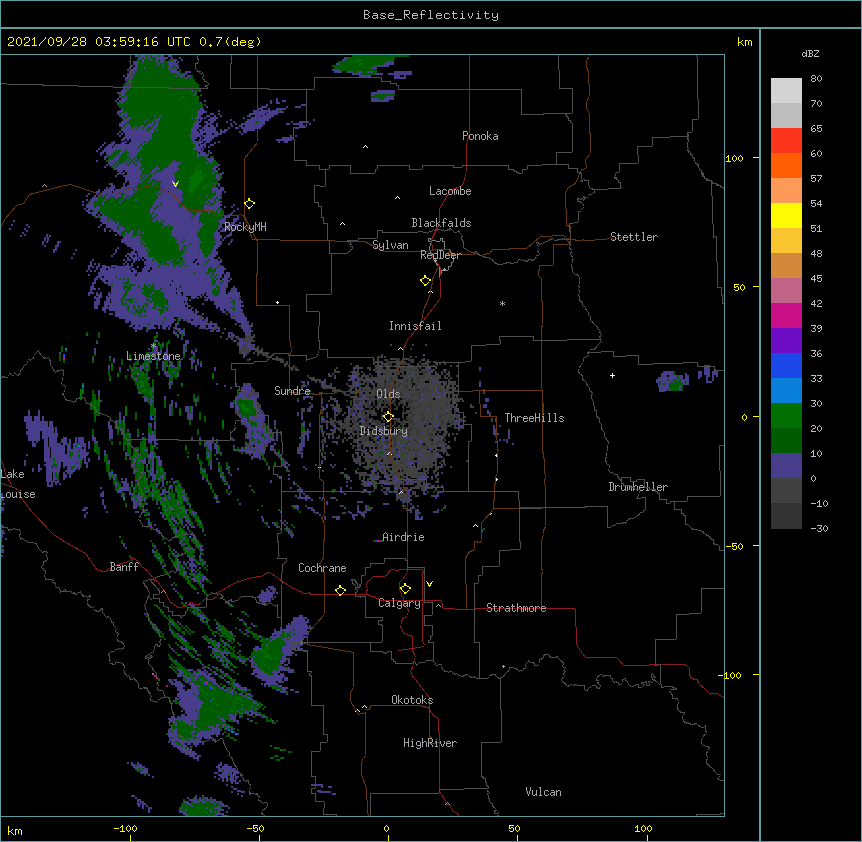Select the dark gray -10 dBZ legend swatch
The image size is (862, 842).
pos(786,516)
